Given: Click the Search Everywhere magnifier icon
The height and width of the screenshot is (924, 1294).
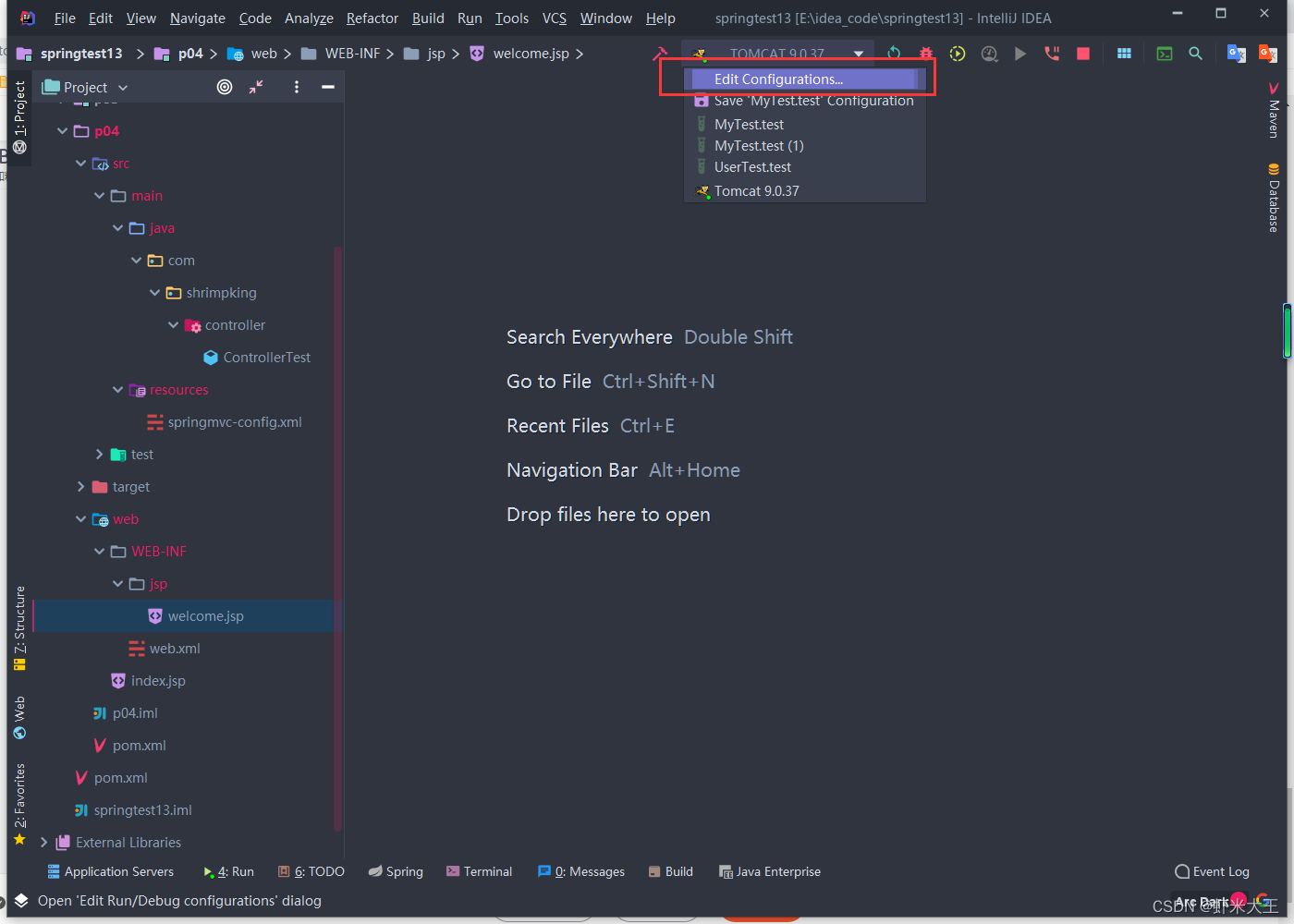Looking at the screenshot, I should click(1195, 54).
